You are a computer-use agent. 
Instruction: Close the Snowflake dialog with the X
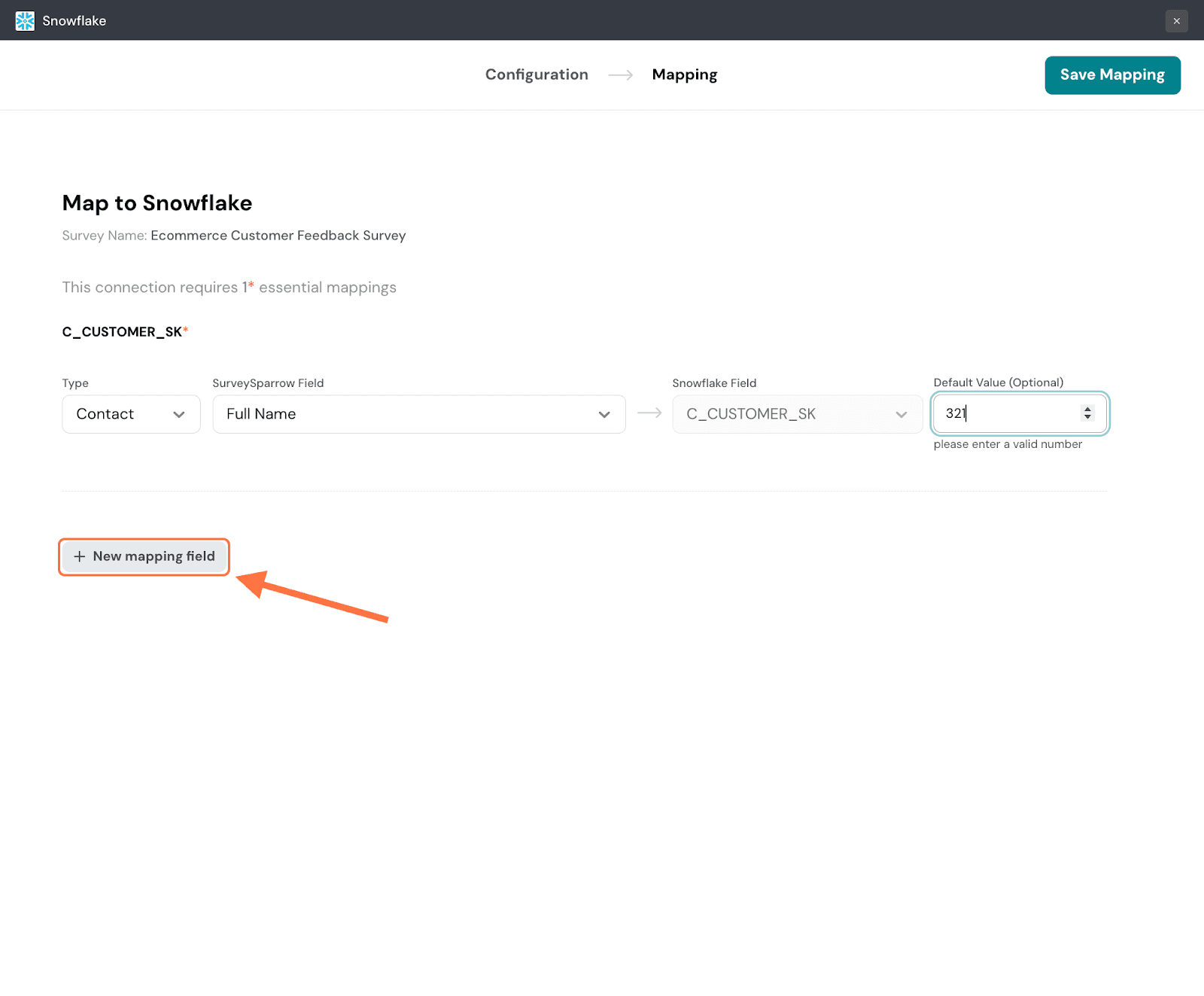pos(1176,21)
